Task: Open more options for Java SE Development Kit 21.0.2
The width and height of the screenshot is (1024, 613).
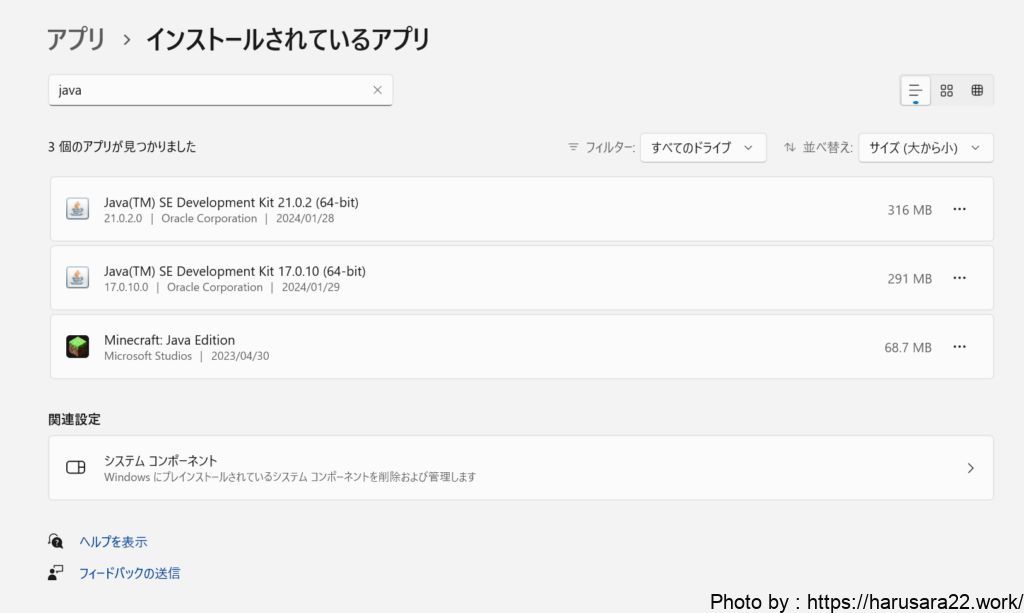Action: tap(959, 209)
